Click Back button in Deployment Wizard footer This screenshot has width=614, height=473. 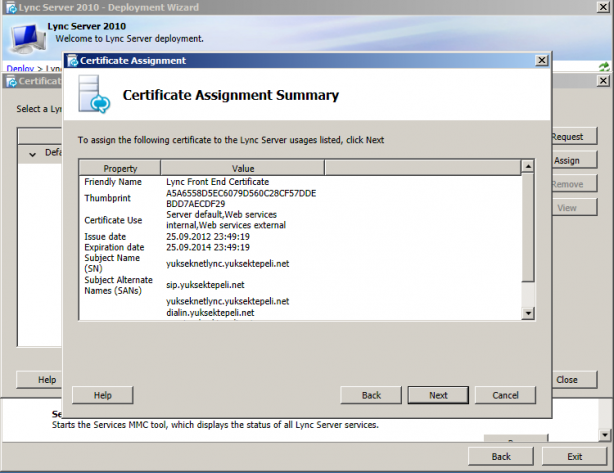pyautogui.click(x=501, y=457)
